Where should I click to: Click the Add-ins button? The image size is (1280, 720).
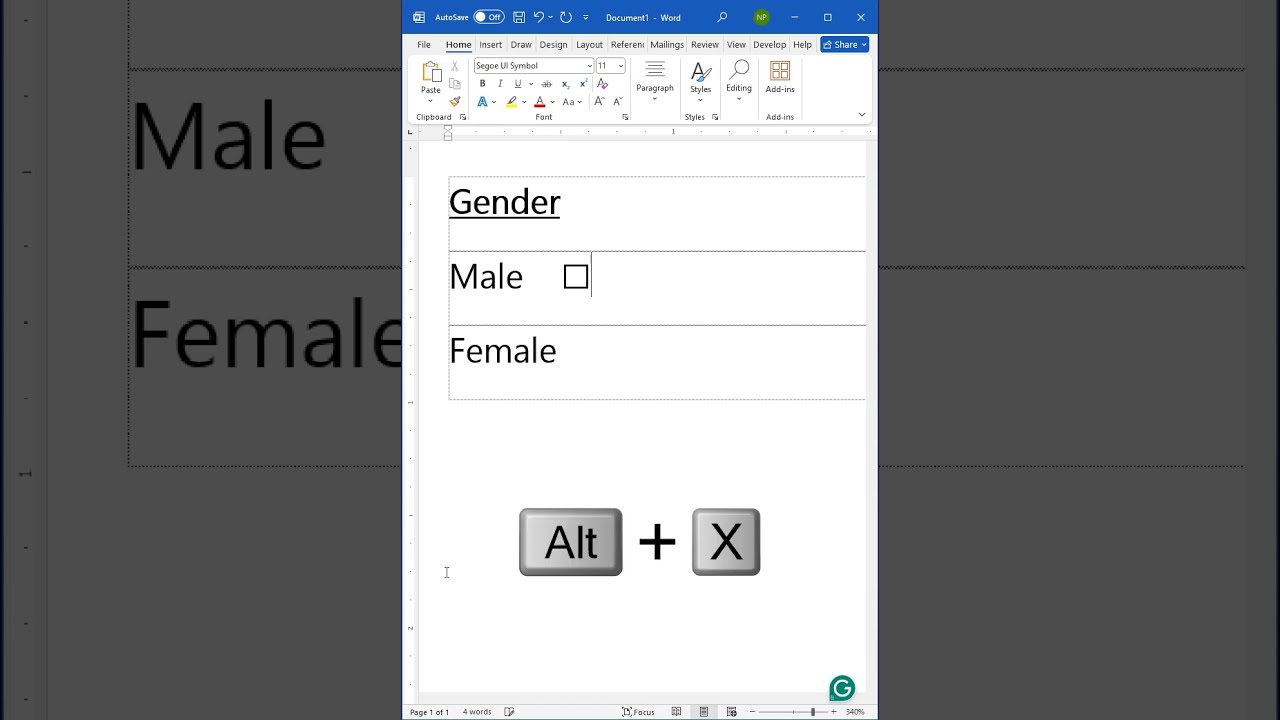780,78
